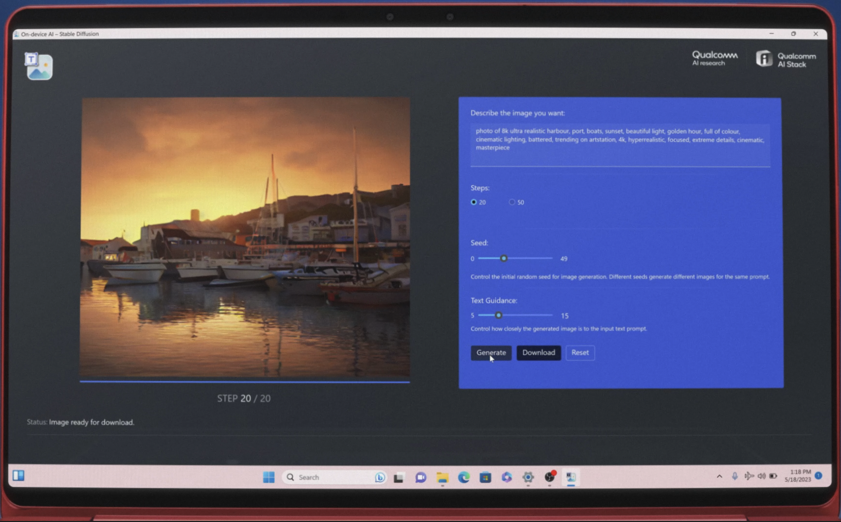Click the Download button

pyautogui.click(x=538, y=353)
